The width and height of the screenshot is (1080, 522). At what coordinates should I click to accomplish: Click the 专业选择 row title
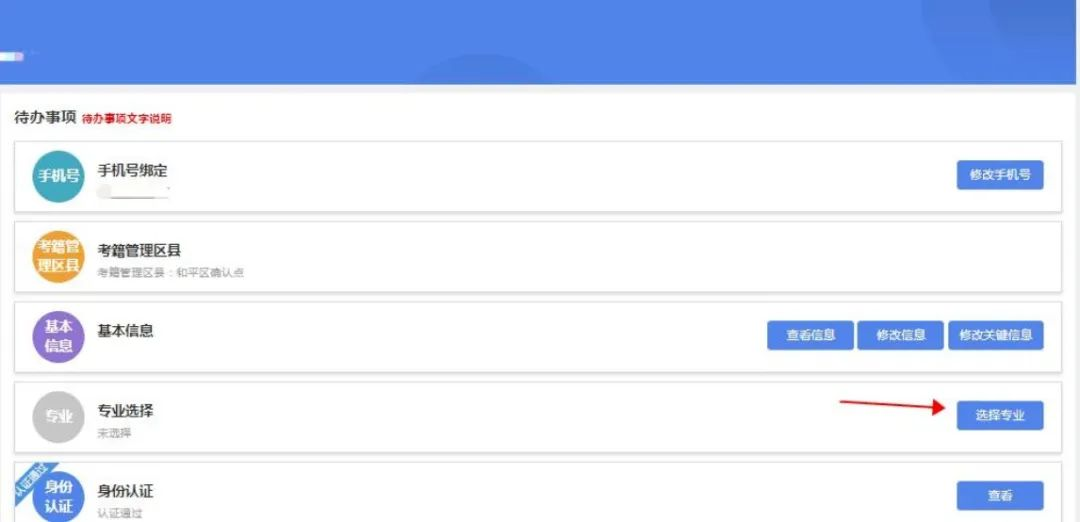[125, 411]
